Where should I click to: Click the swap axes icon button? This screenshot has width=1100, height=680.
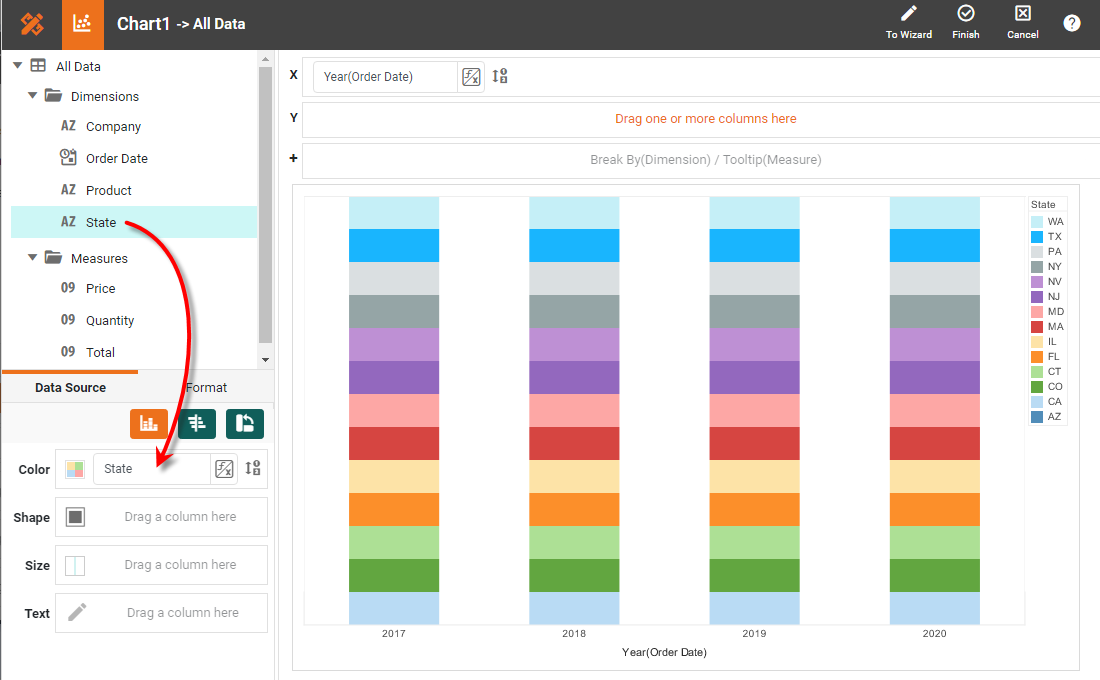pyautogui.click(x=245, y=423)
